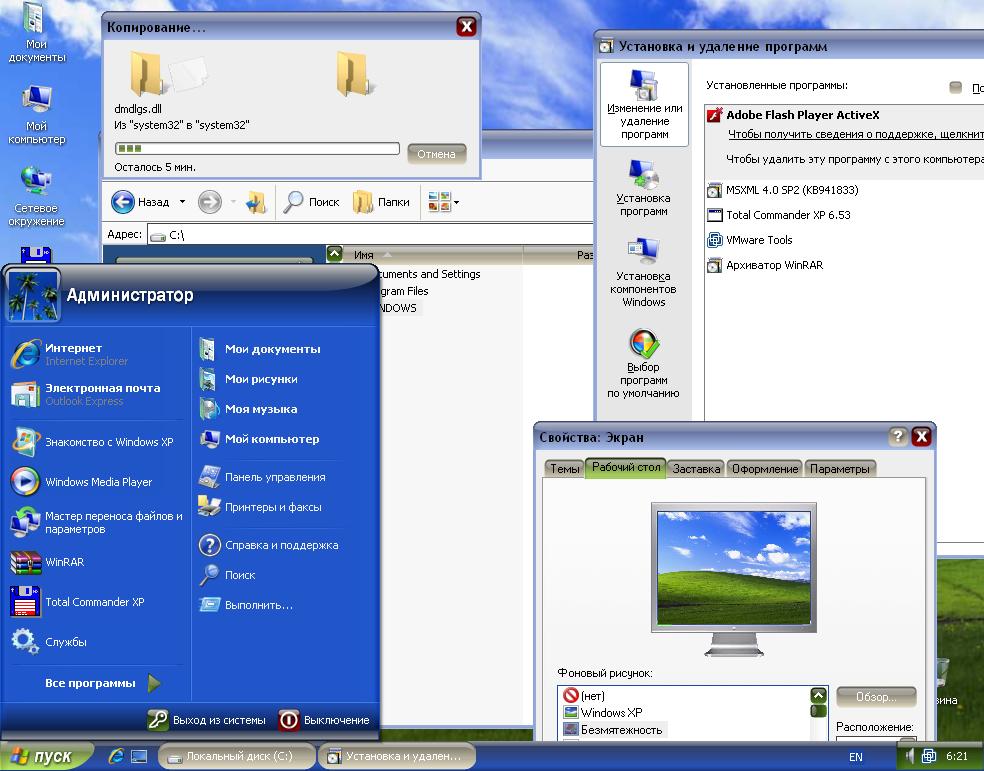Click the Поиск search toolbar button
The width and height of the screenshot is (984, 771).
[x=313, y=202]
